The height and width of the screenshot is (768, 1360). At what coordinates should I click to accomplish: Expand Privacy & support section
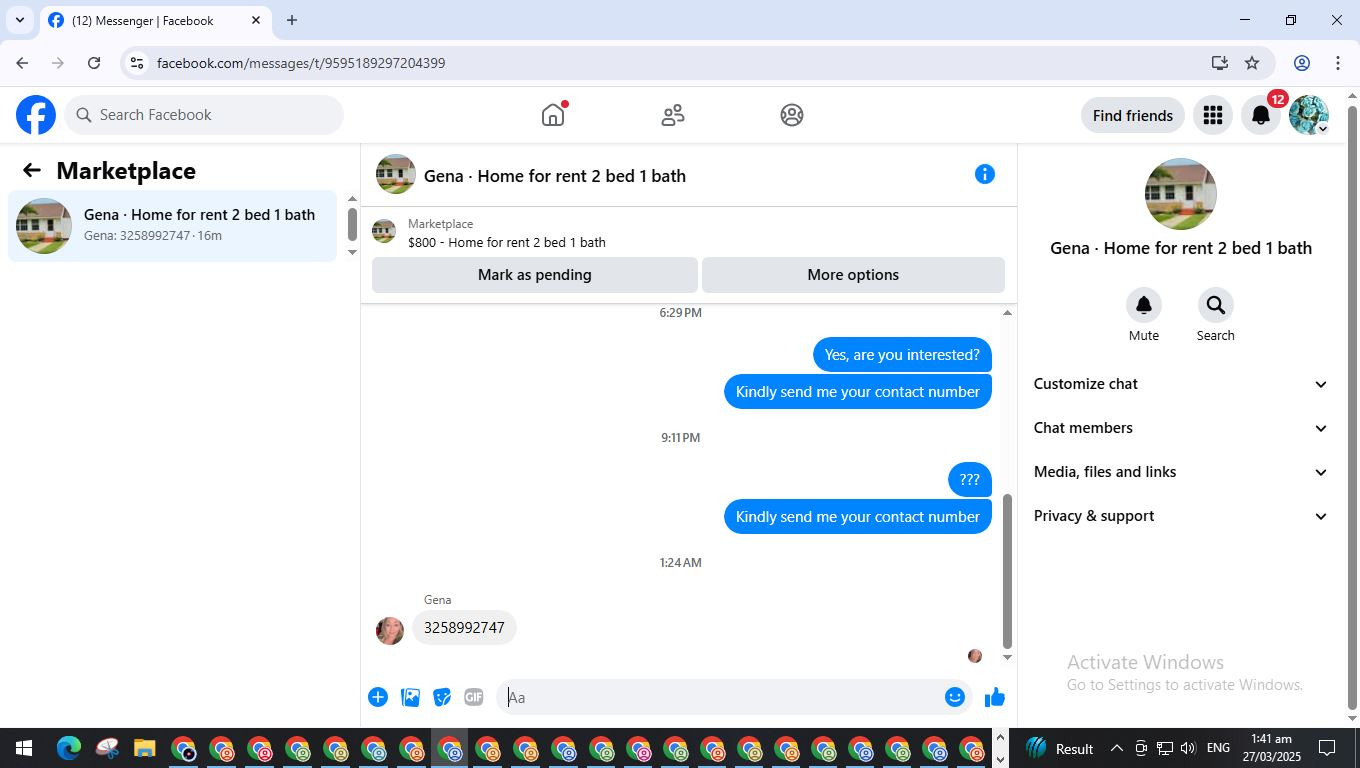click(1181, 516)
